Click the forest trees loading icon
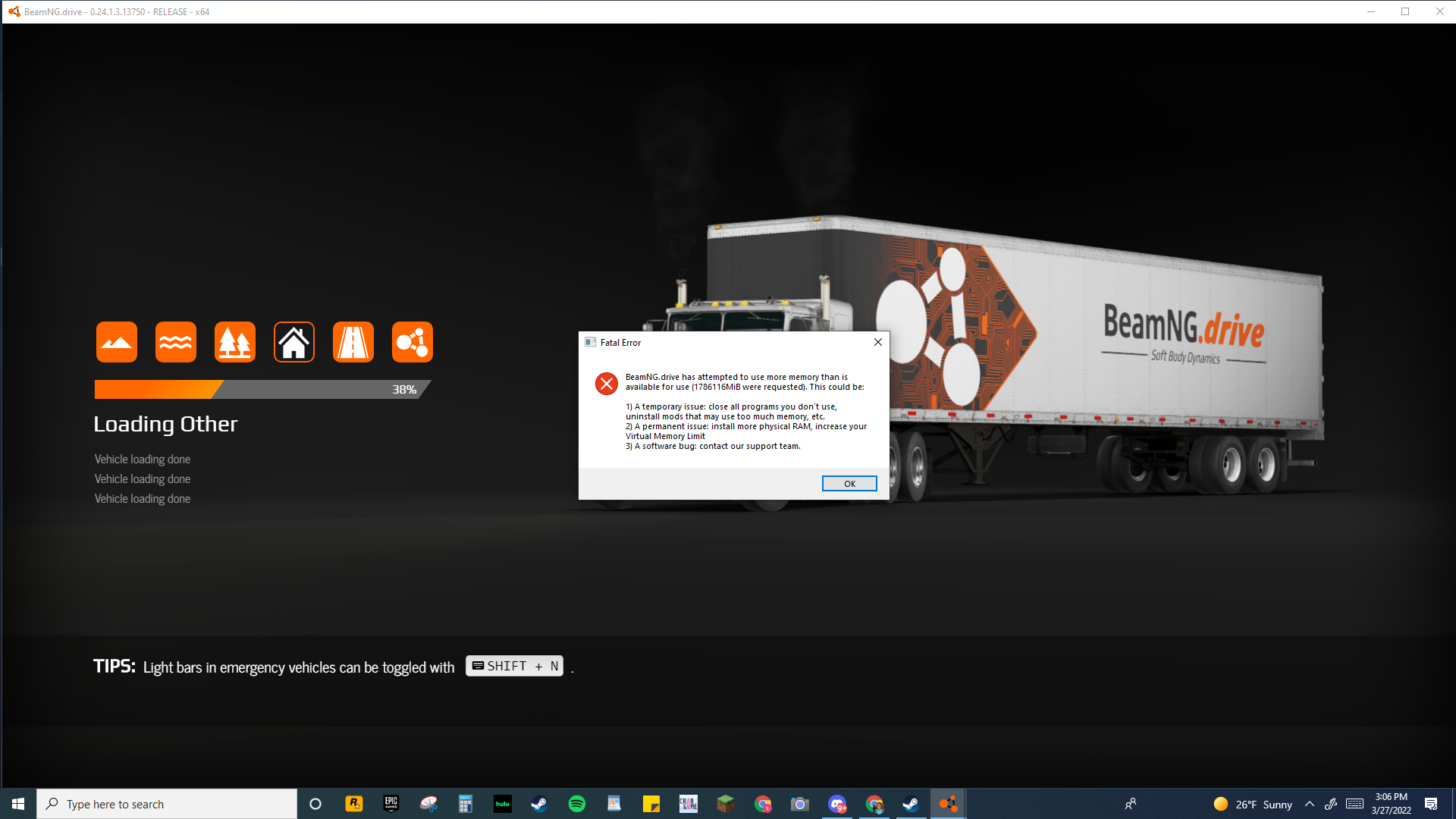 [235, 342]
